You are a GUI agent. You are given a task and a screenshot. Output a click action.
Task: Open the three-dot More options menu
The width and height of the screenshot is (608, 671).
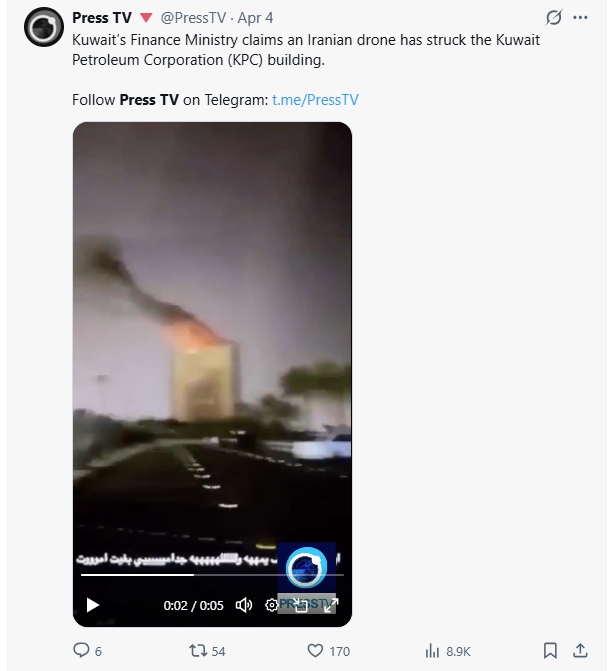coord(580,18)
